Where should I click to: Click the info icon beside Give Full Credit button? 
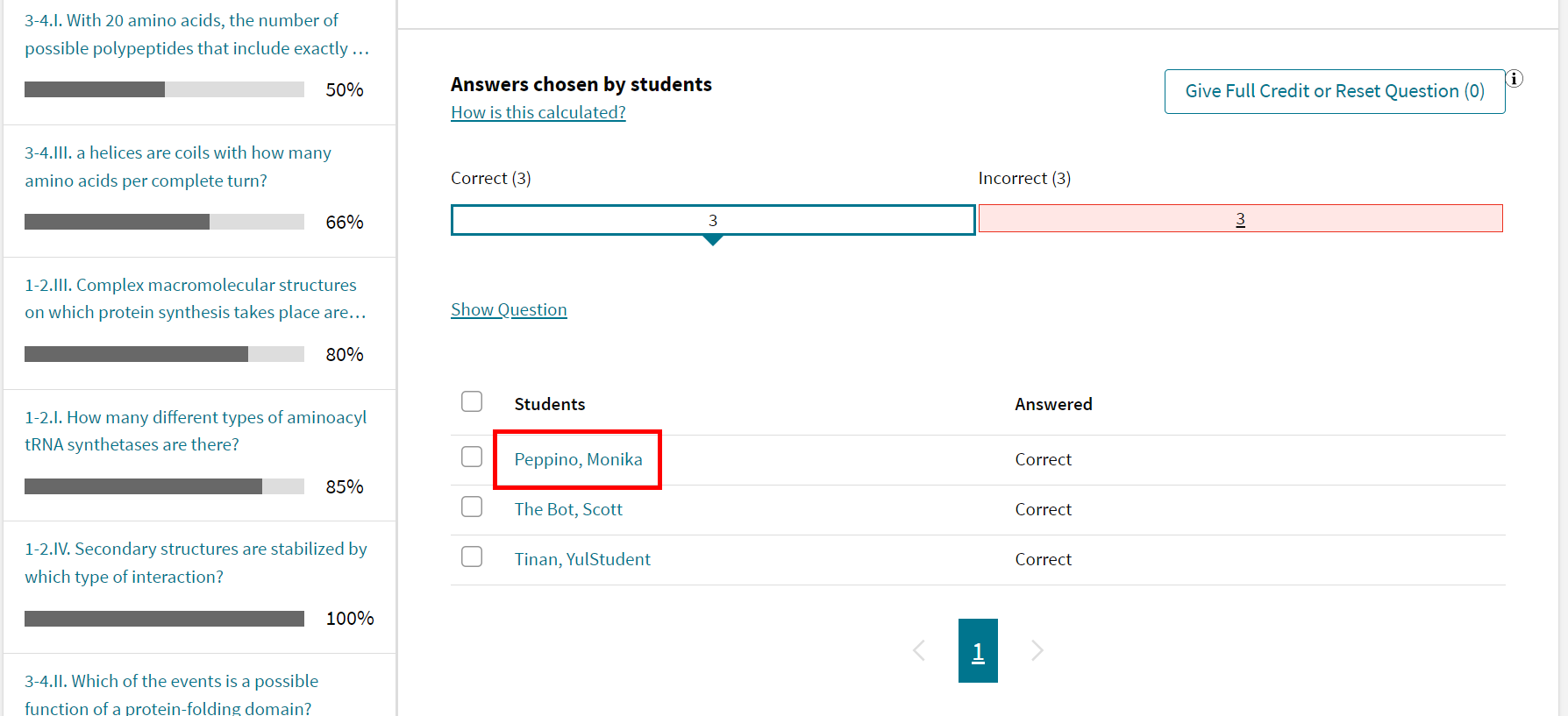pyautogui.click(x=1515, y=79)
